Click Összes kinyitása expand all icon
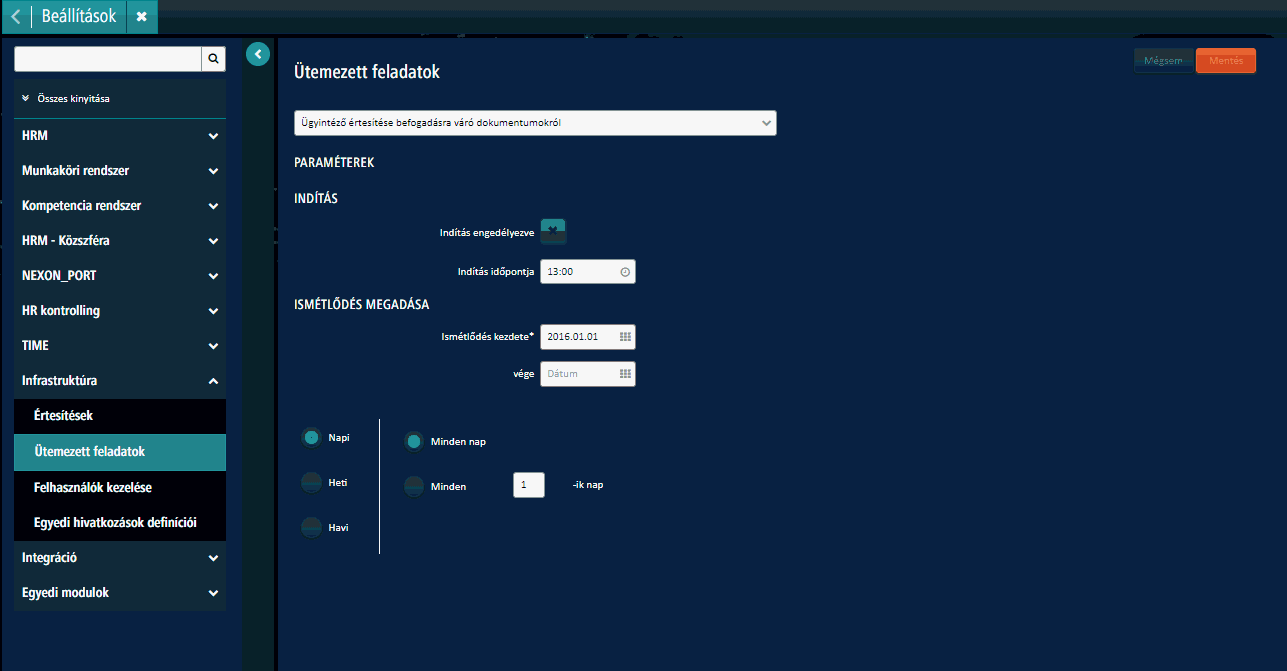The height and width of the screenshot is (671, 1287). tap(26, 99)
